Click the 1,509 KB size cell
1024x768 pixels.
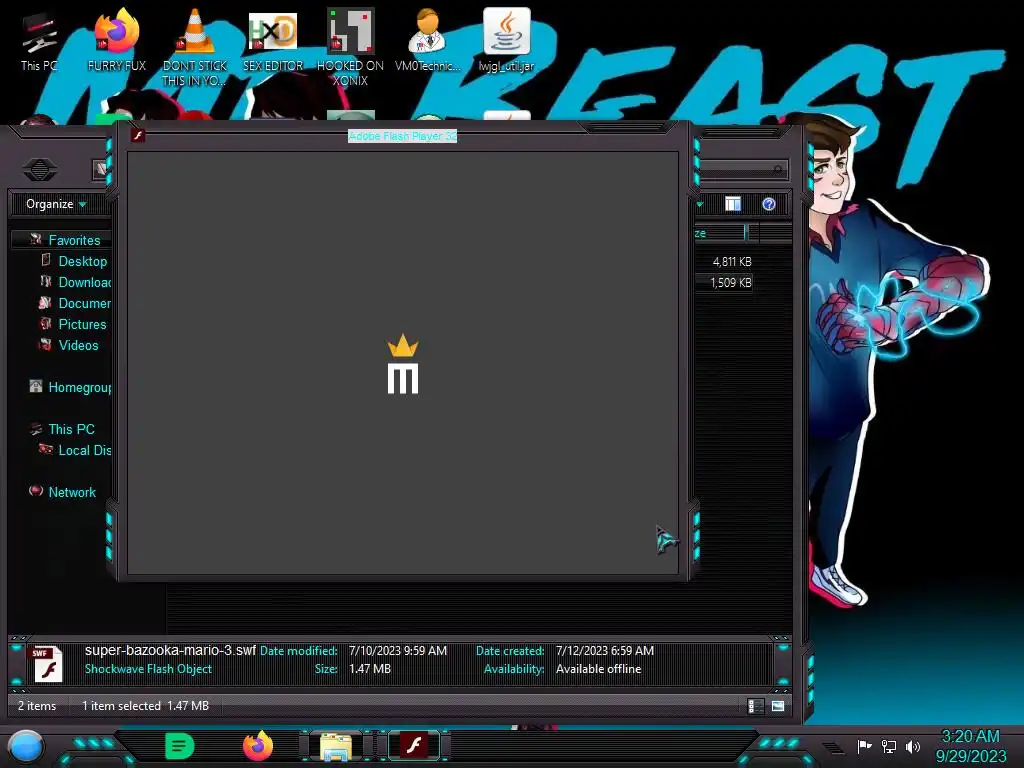tap(730, 282)
